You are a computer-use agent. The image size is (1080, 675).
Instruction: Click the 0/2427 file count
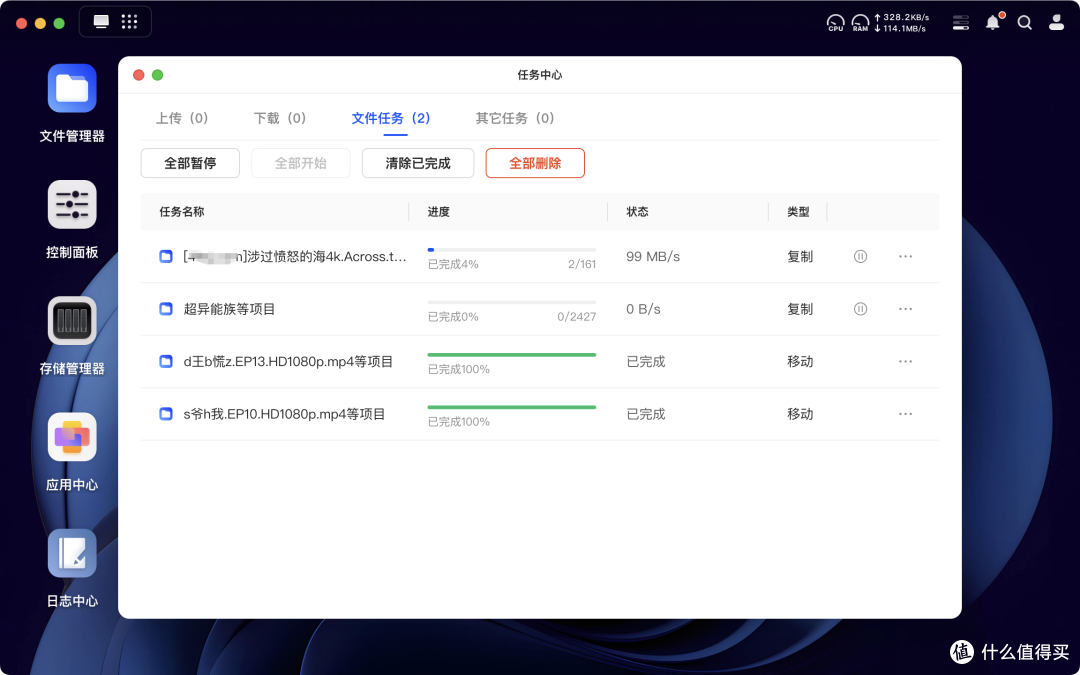[577, 317]
